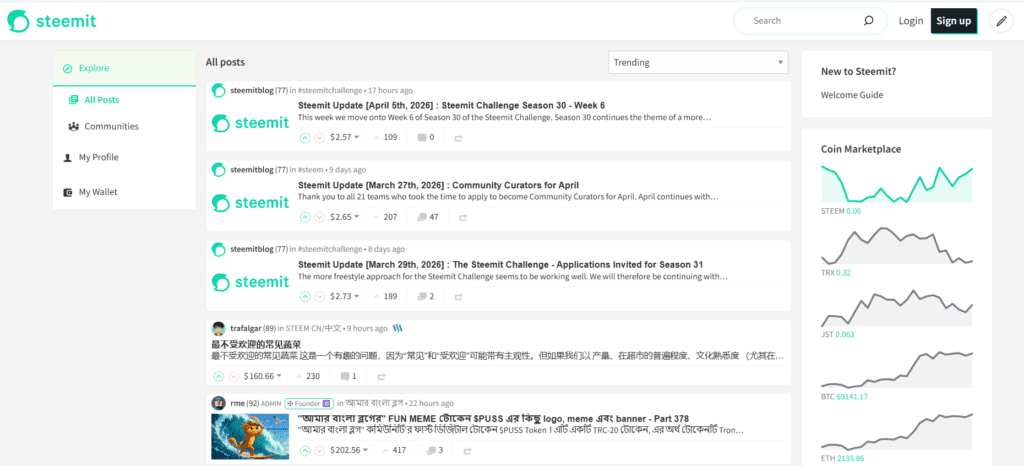The height and width of the screenshot is (466, 1024).
Task: Click trafalgar's avatar image
Action: 219,328
